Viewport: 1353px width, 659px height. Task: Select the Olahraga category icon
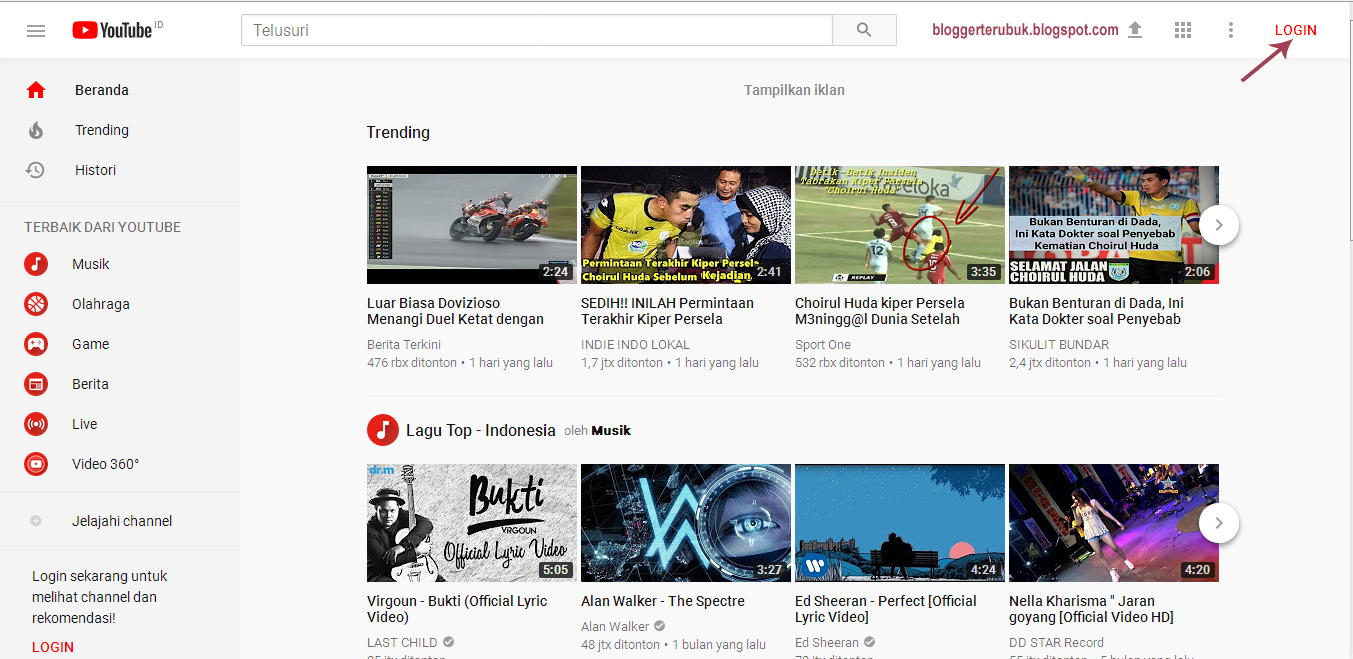[36, 303]
